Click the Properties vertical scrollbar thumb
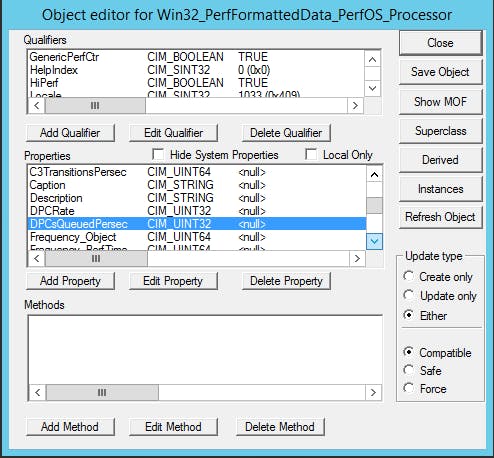 pyautogui.click(x=374, y=205)
